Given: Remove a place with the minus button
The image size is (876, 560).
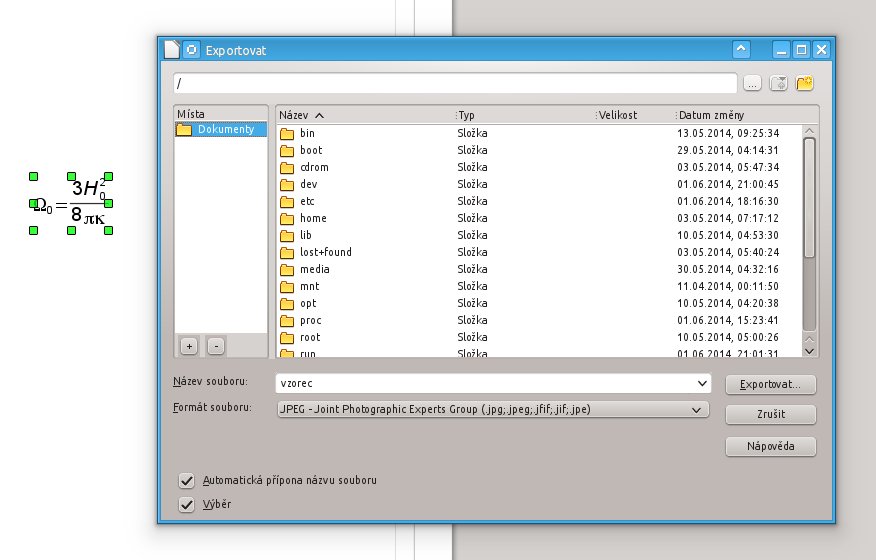Looking at the screenshot, I should tap(216, 347).
